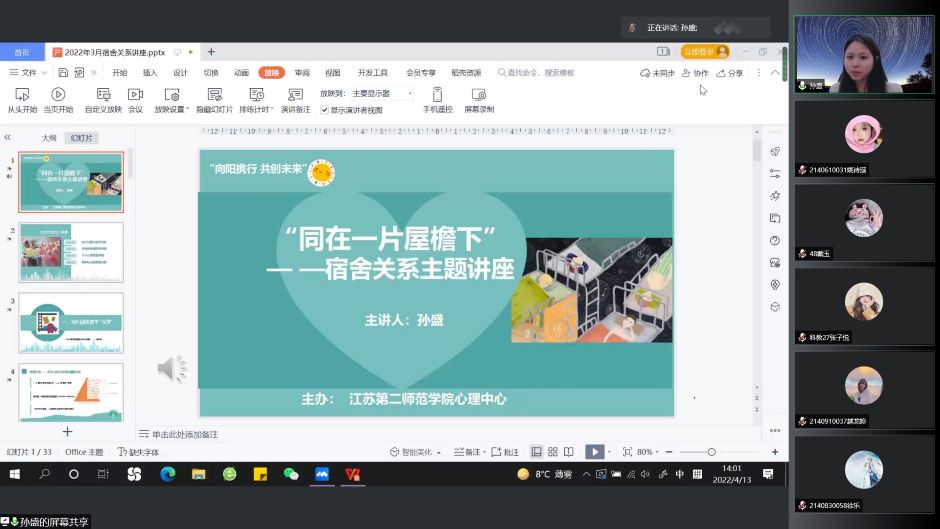
Task: Click 隐藏幻灯片 hide slide icon
Action: 214,94
